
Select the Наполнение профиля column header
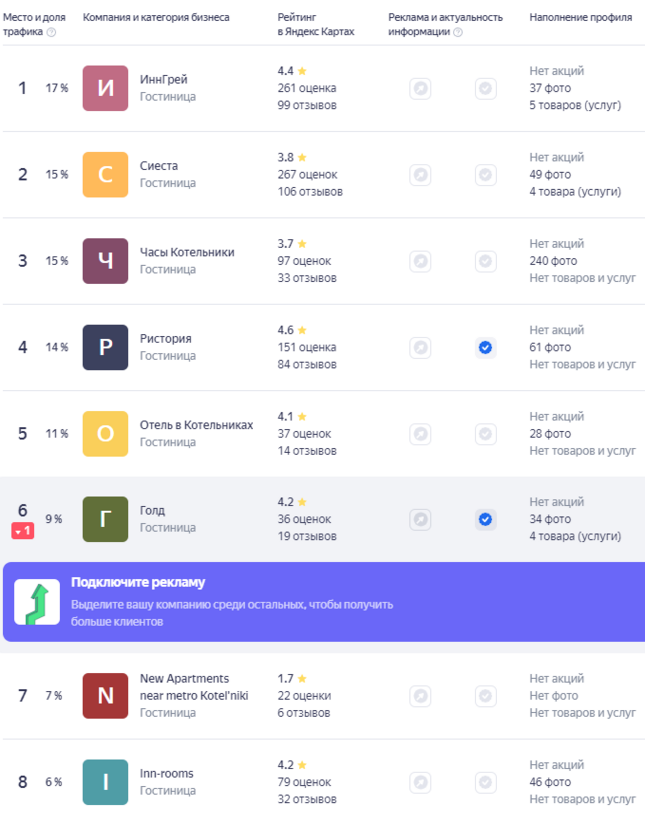(581, 17)
